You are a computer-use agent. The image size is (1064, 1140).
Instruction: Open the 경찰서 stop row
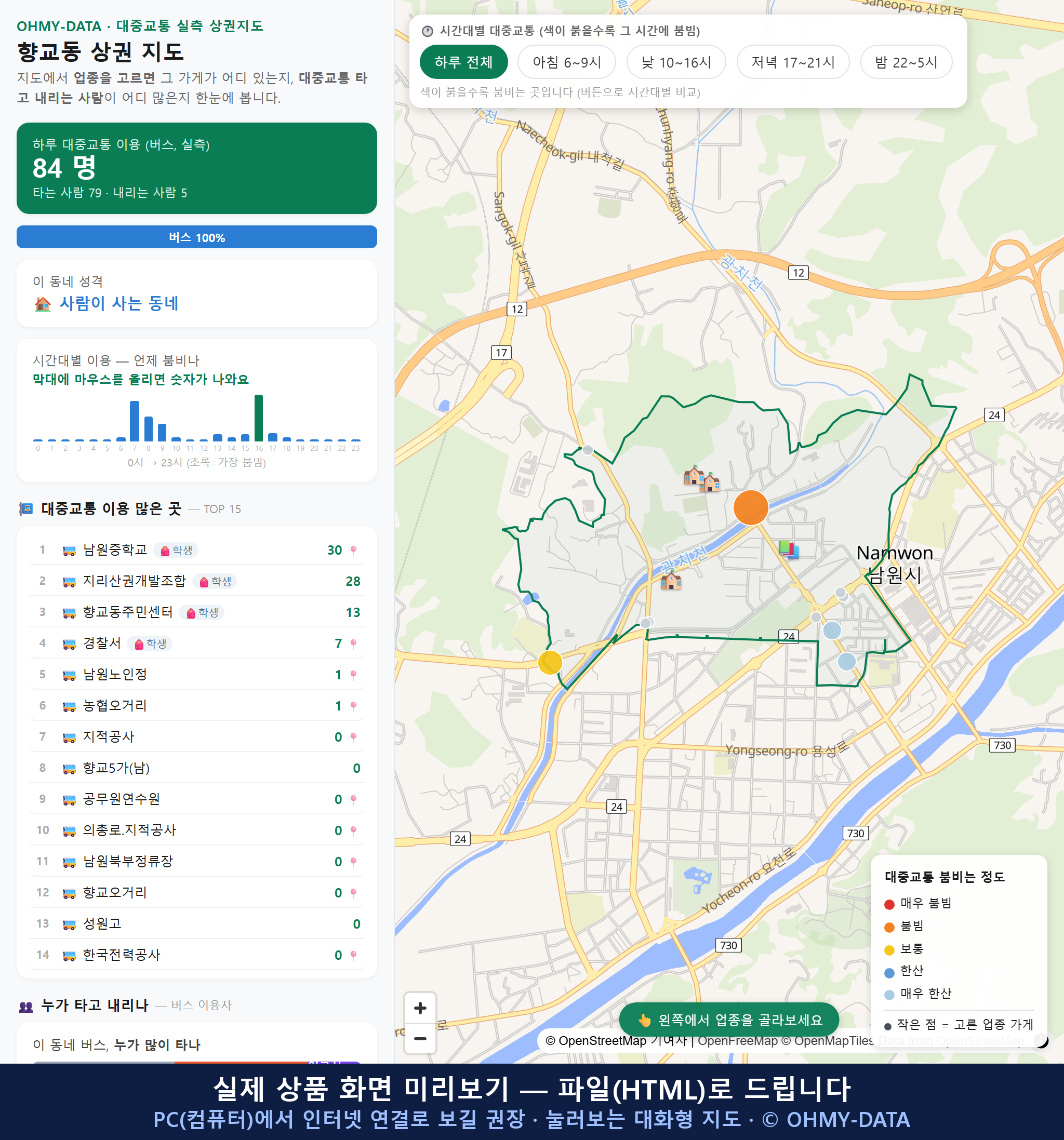(x=197, y=643)
